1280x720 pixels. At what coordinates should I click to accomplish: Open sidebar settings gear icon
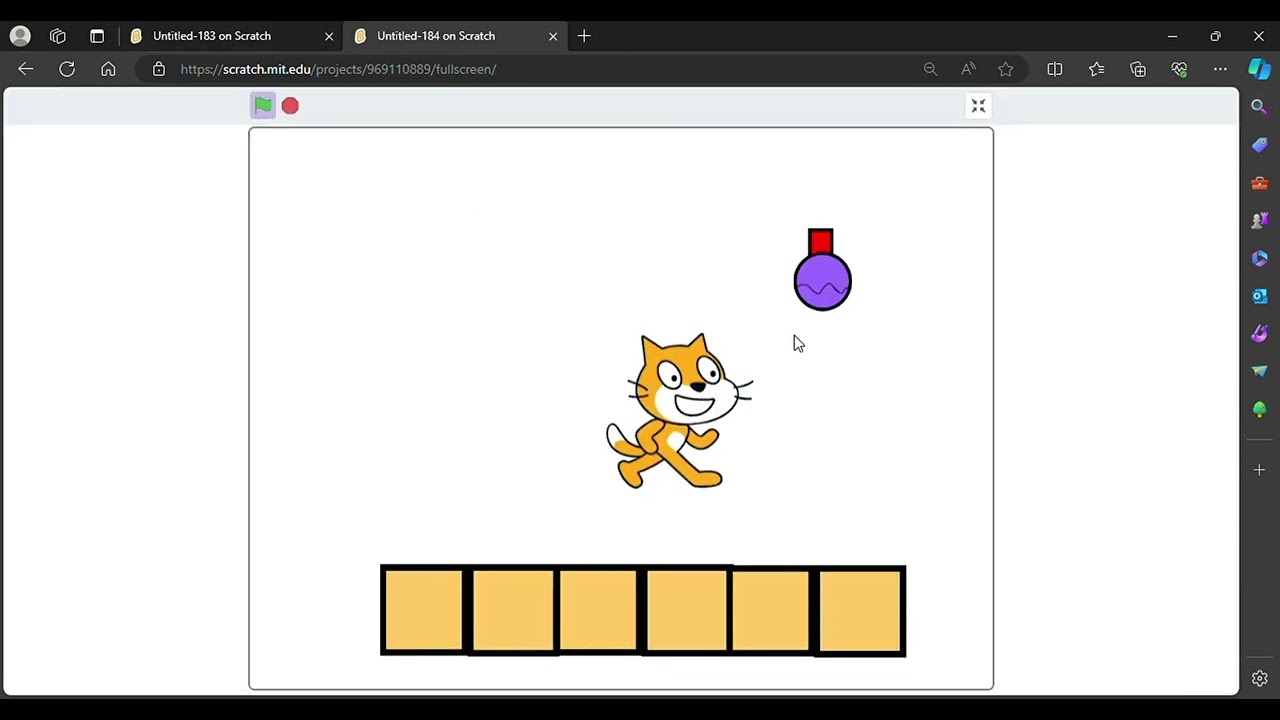coord(1259,679)
